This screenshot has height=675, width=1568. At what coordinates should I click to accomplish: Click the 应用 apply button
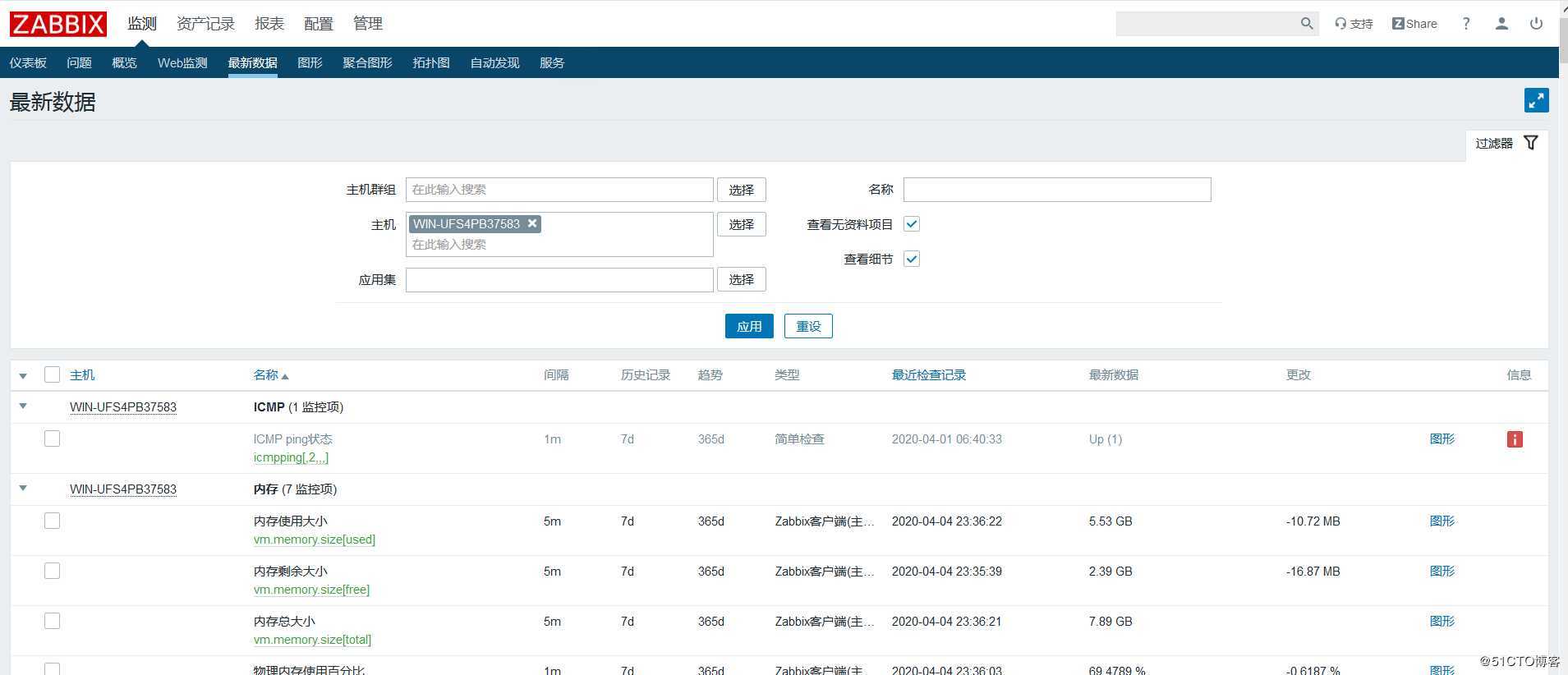coord(749,326)
